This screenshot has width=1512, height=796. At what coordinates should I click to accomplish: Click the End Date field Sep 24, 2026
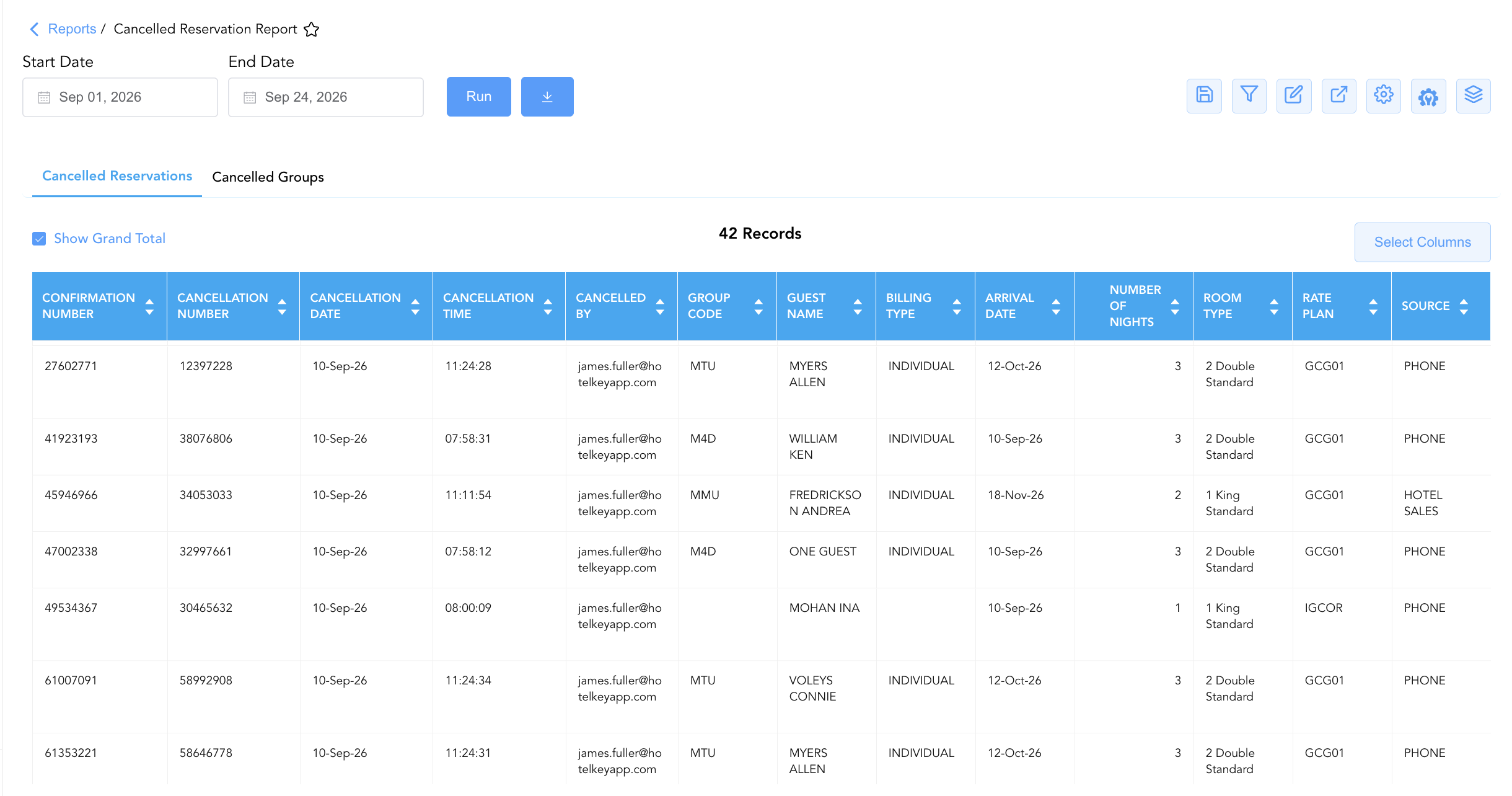(326, 97)
